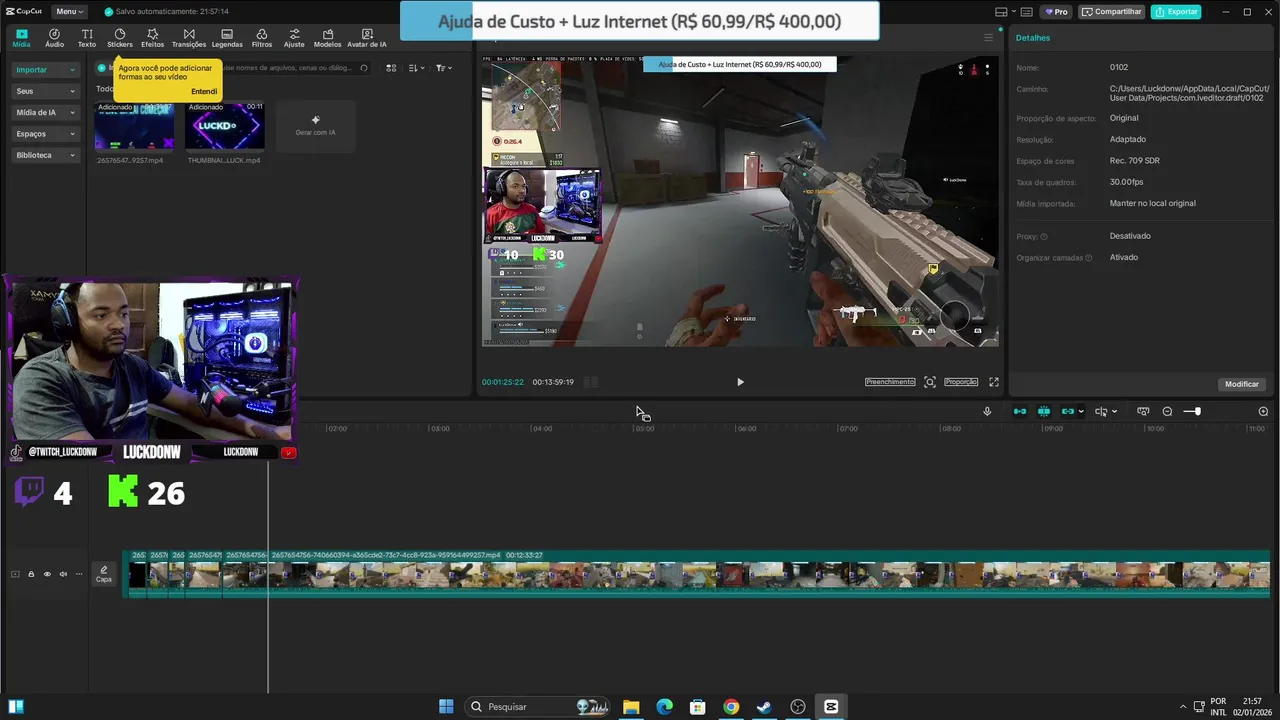Viewport: 1280px width, 720px height.
Task: Start voiceover recording with the microphone icon
Action: click(987, 411)
